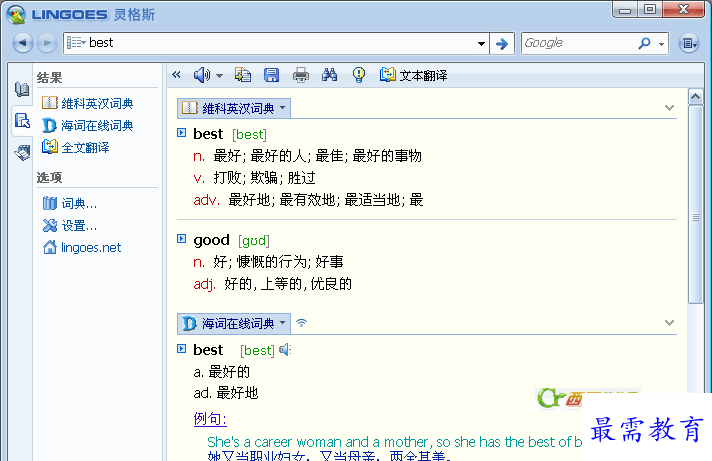
Task: Minimize the Lingoes window
Action: point(625,10)
